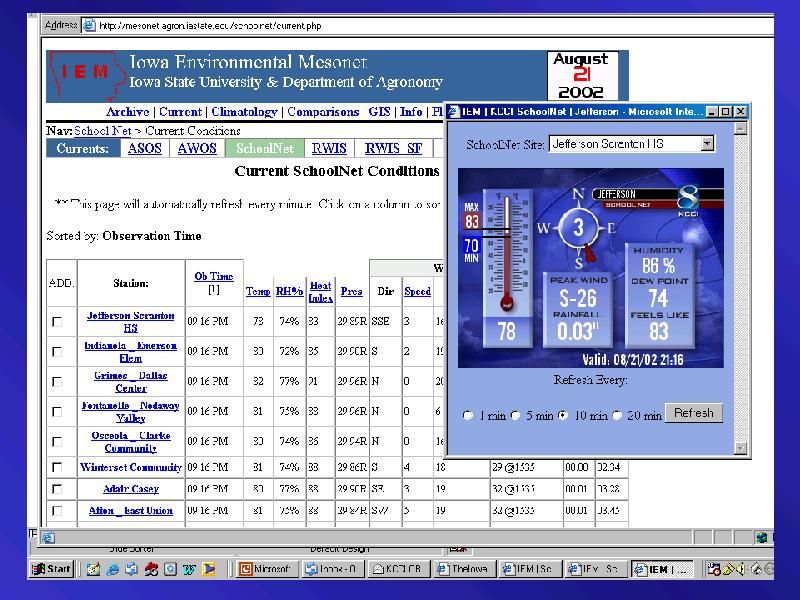Click the compass wind direction dial
800x600 pixels.
pos(578,228)
